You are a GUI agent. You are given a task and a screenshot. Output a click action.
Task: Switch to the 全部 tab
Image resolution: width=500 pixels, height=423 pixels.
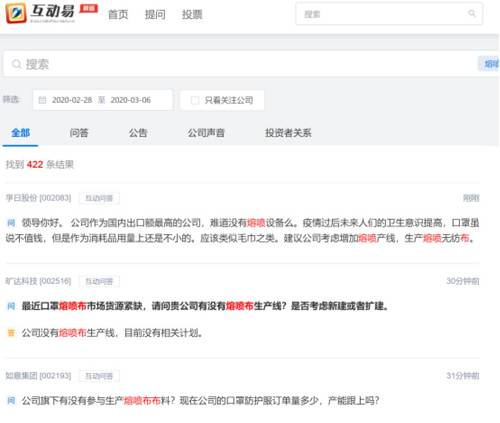pyautogui.click(x=21, y=133)
